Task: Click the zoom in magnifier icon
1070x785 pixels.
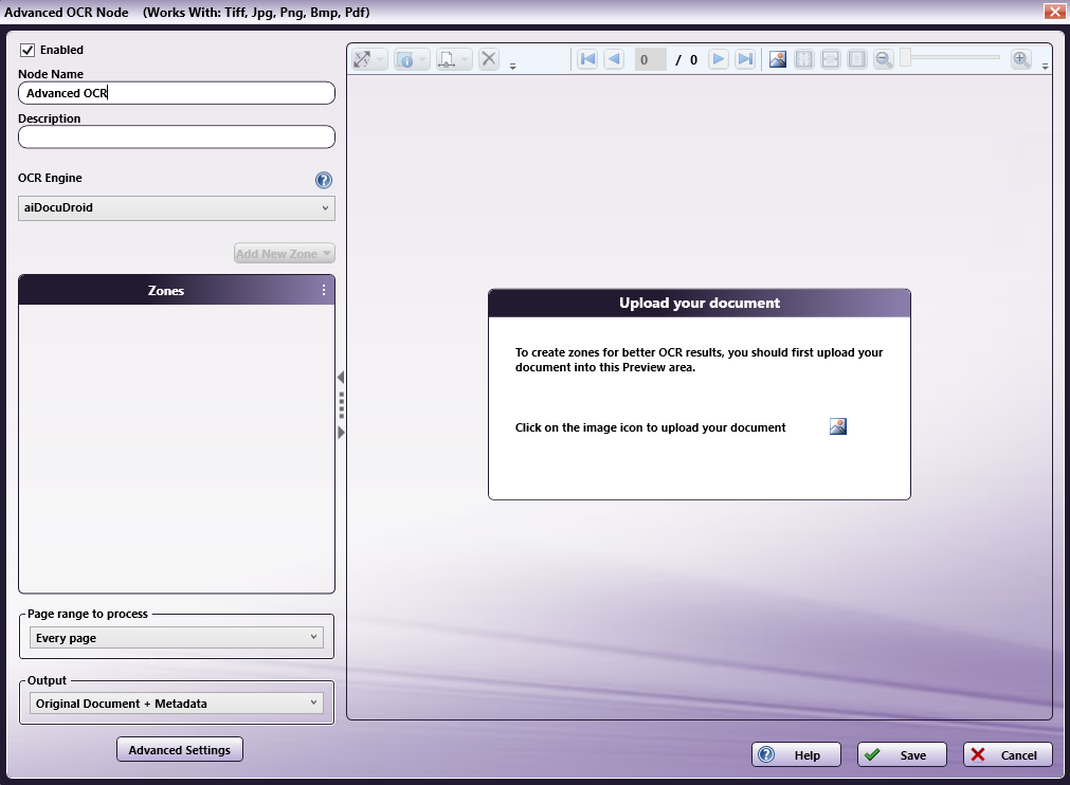Action: 1021,59
